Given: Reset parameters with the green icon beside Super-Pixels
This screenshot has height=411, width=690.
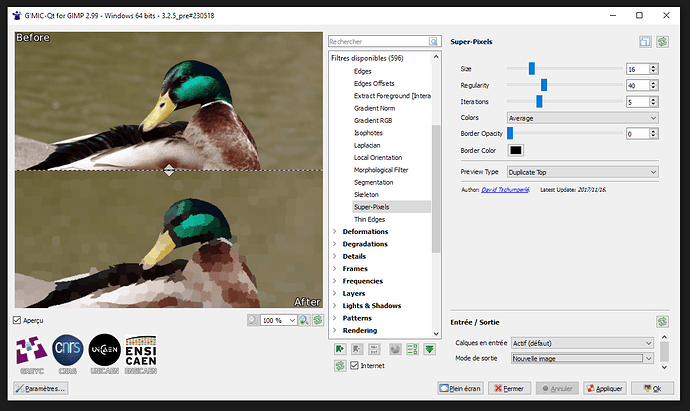Looking at the screenshot, I should pos(662,42).
